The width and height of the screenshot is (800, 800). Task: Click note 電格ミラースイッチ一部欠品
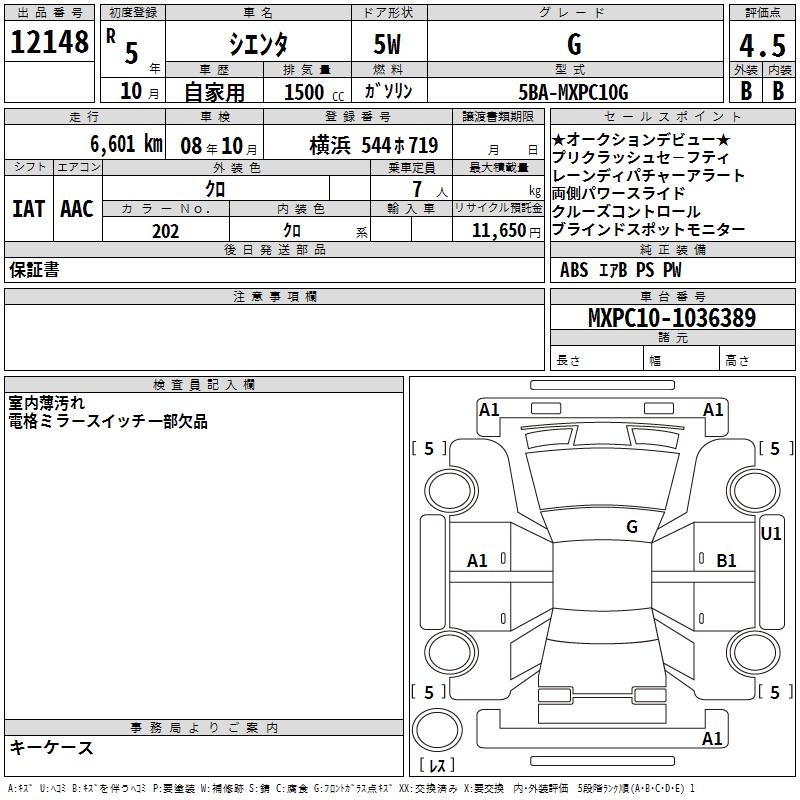[x=108, y=421]
